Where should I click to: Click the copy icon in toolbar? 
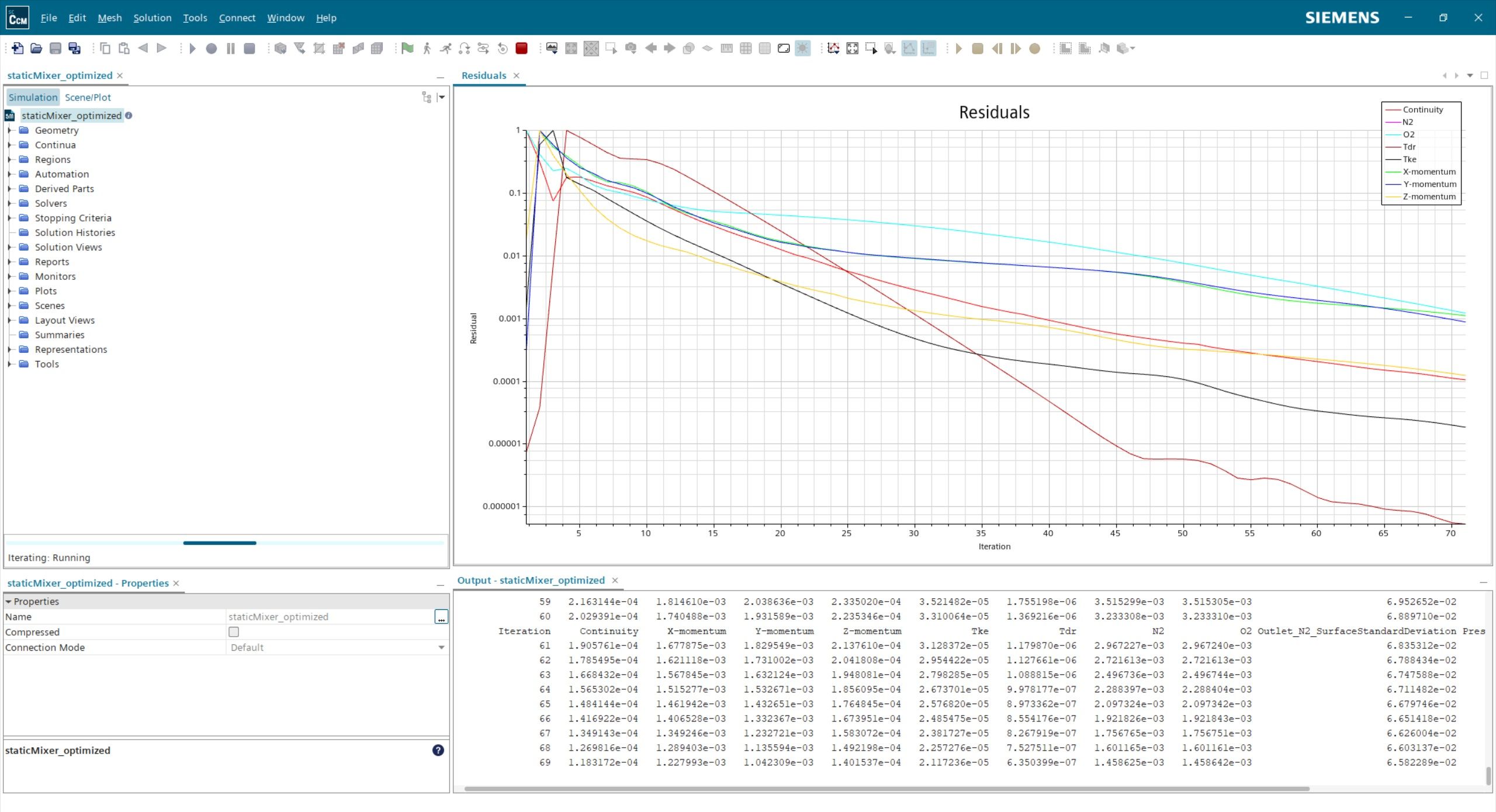pyautogui.click(x=105, y=48)
